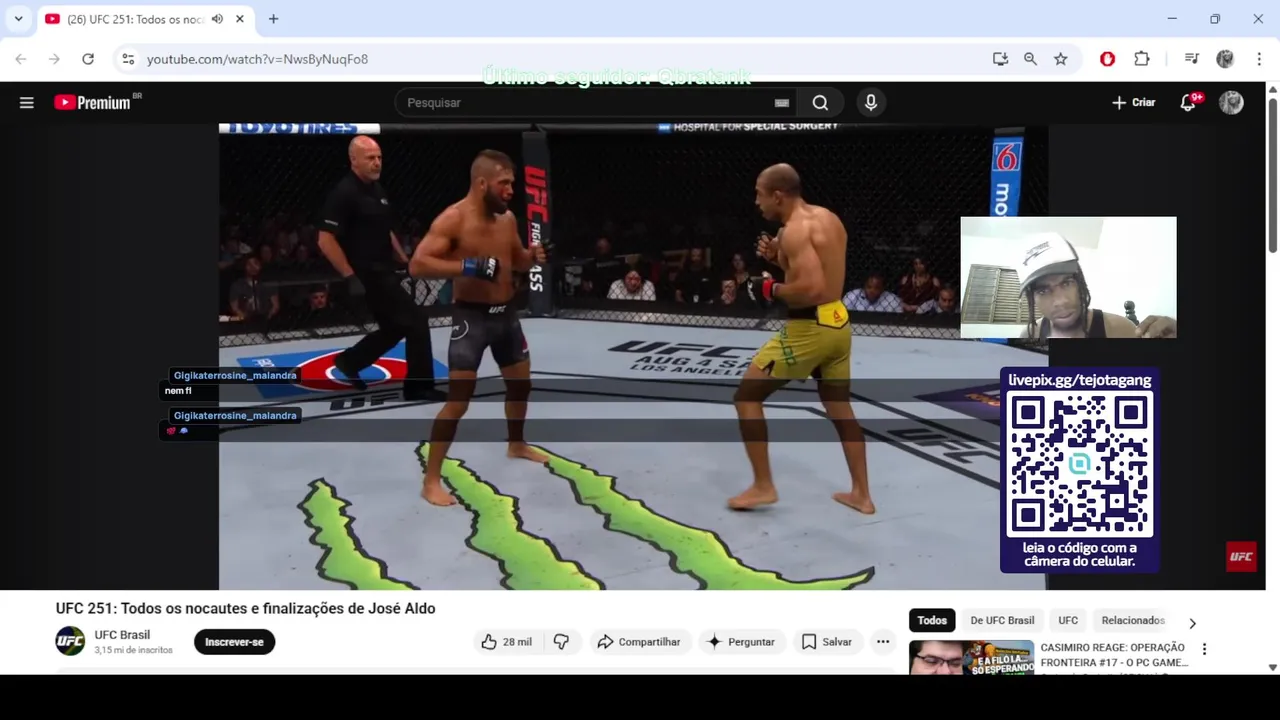
Task: Open YouTube notifications bell
Action: click(1188, 102)
